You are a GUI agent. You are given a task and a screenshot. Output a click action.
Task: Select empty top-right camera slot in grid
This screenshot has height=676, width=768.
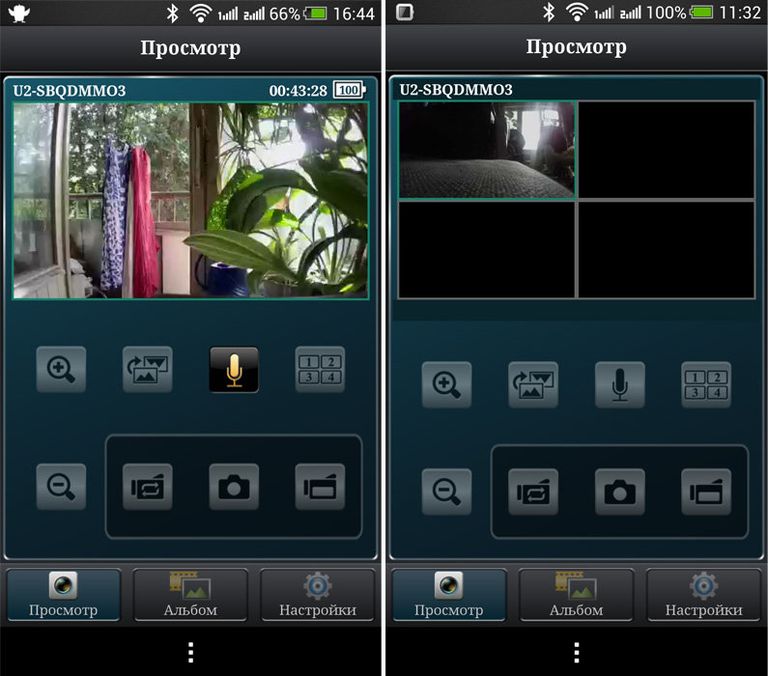[666, 149]
